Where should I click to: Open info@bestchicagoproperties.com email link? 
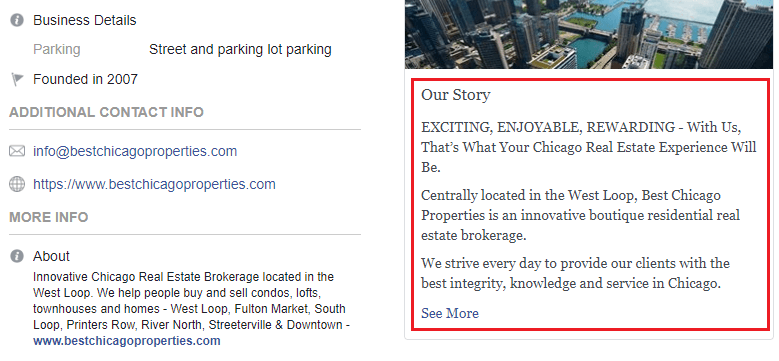(x=135, y=151)
